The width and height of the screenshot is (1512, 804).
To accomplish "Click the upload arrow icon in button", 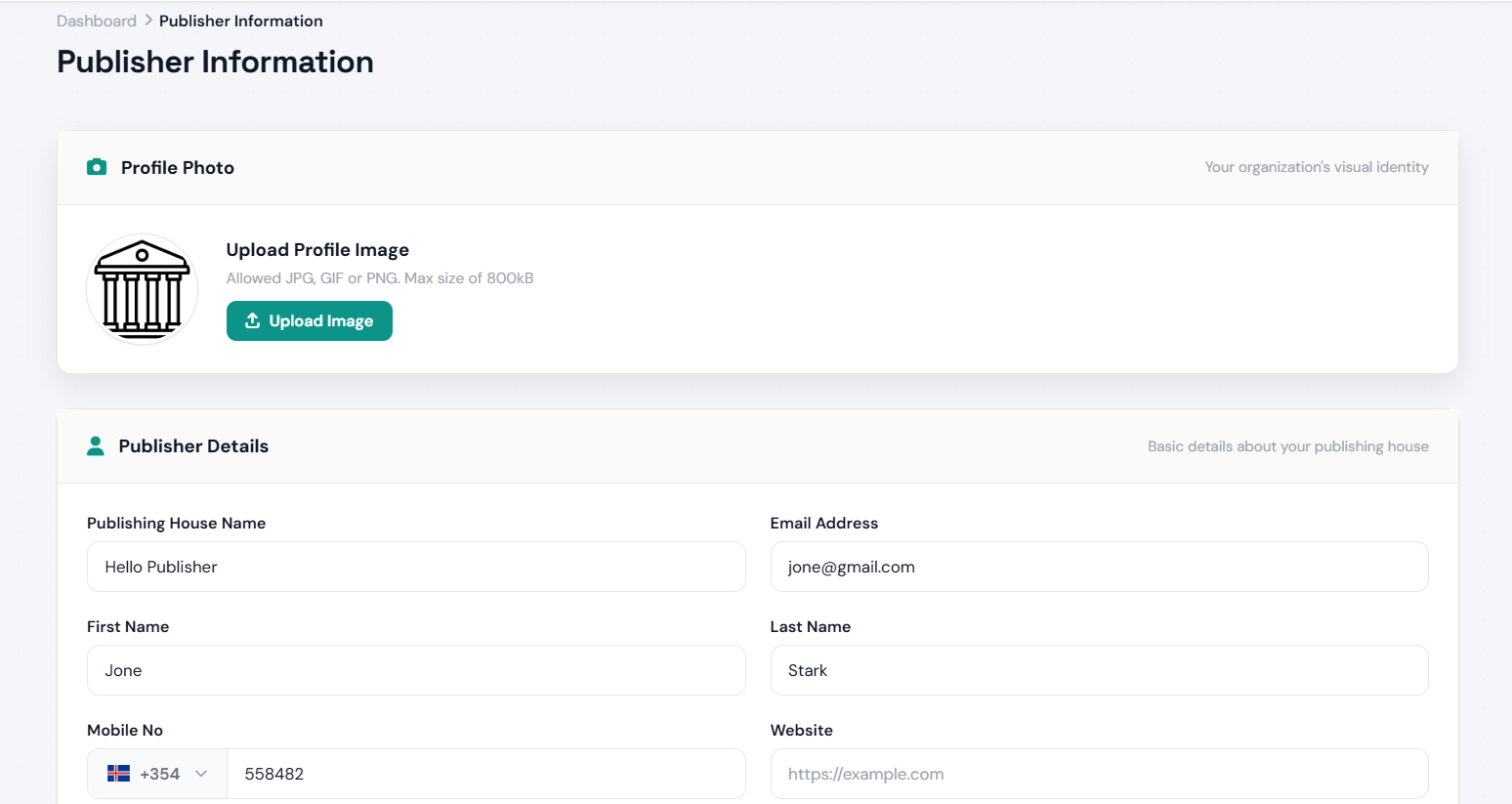I will (x=252, y=320).
